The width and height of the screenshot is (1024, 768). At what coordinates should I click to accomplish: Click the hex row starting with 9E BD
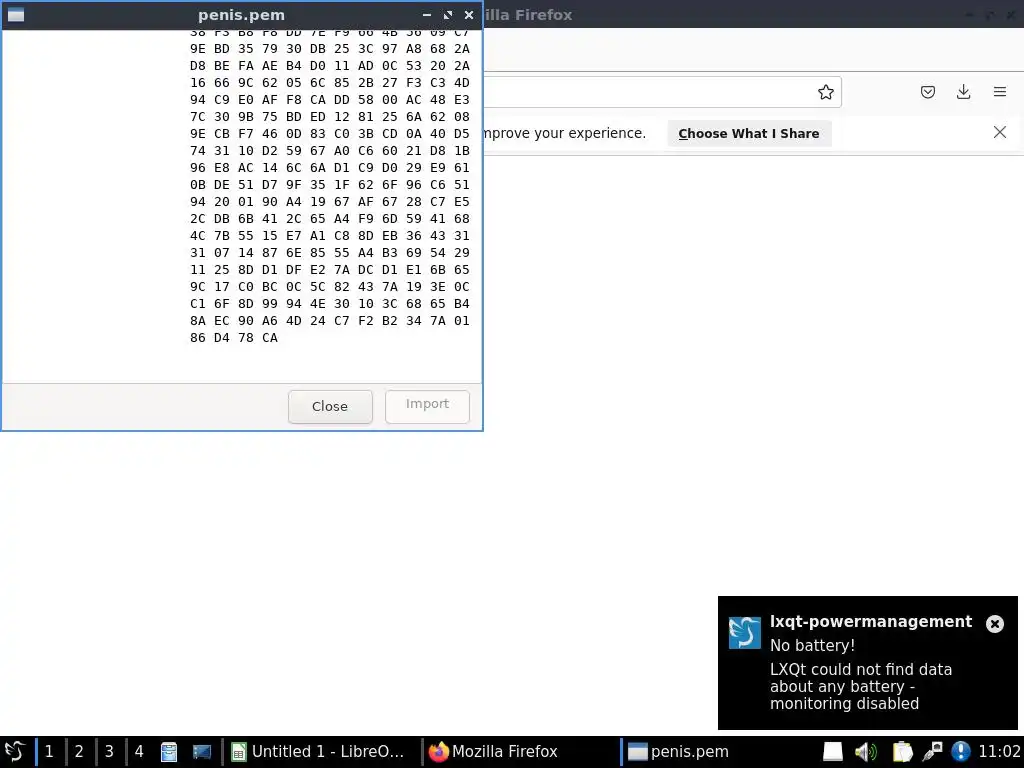(330, 49)
